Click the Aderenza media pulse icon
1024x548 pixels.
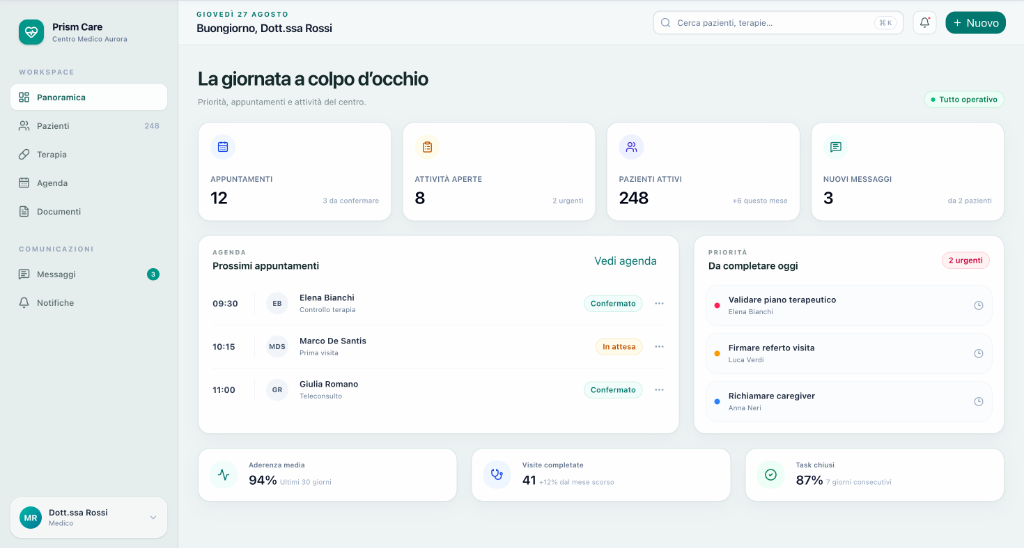pyautogui.click(x=223, y=475)
